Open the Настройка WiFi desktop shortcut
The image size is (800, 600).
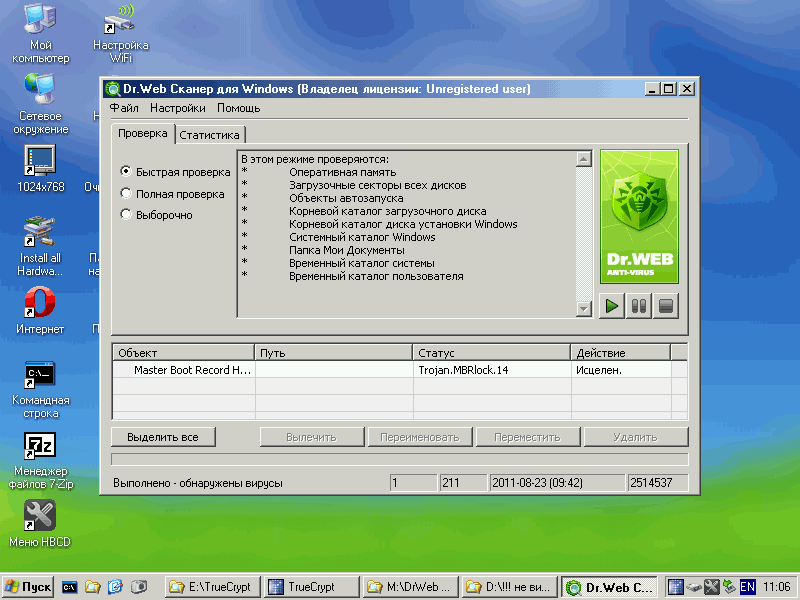coord(120,33)
